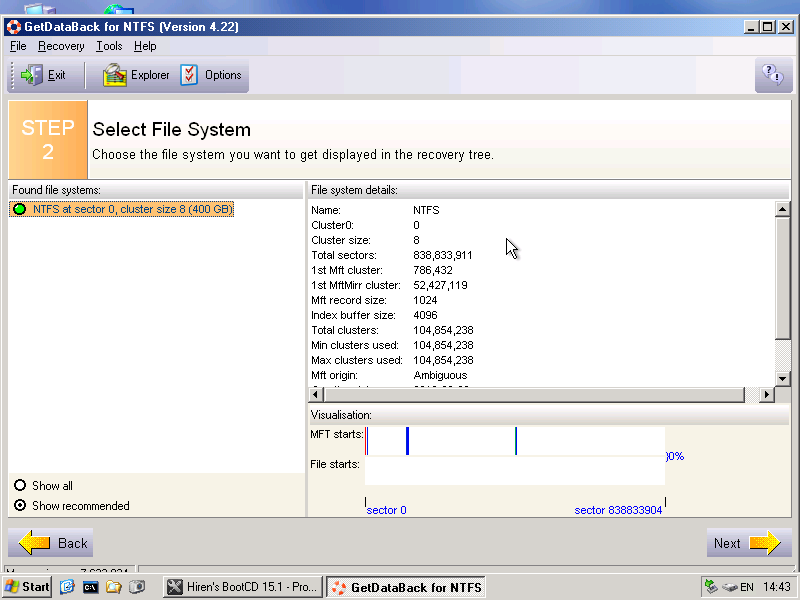Click the third MFT start marker
Viewport: 800px width, 600px height.
point(516,441)
